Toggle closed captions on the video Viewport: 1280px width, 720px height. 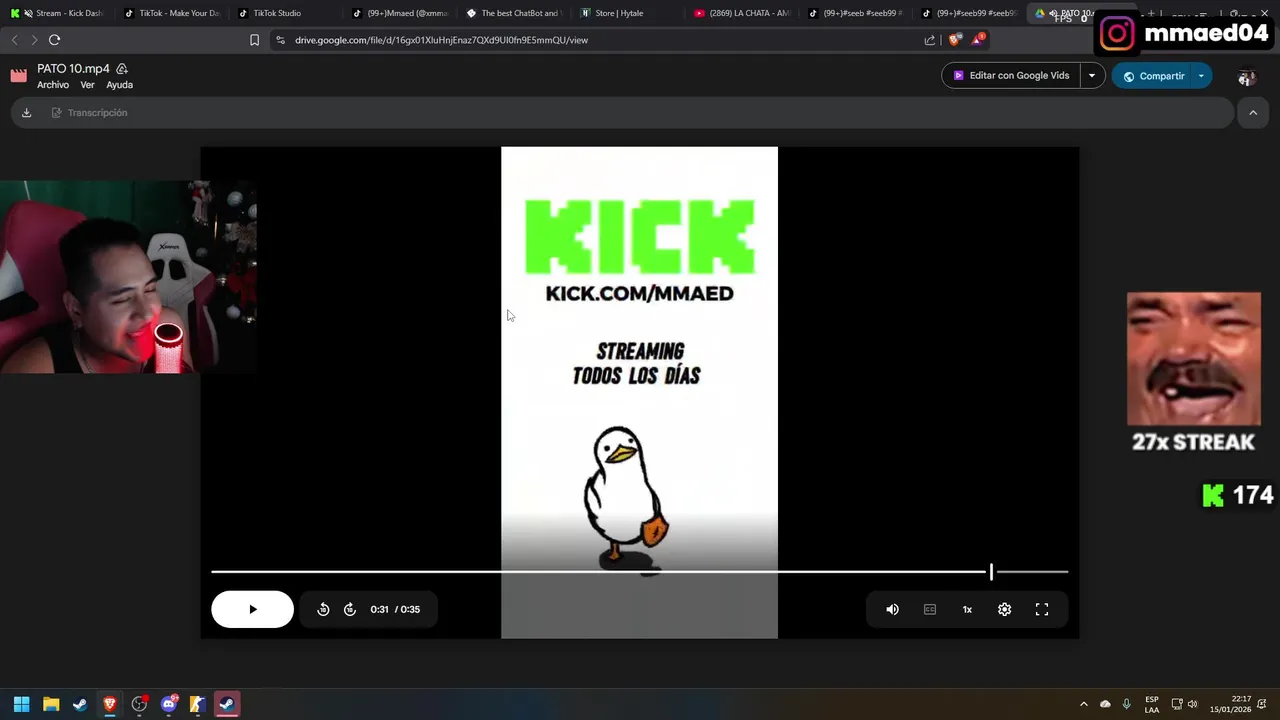pyautogui.click(x=930, y=609)
